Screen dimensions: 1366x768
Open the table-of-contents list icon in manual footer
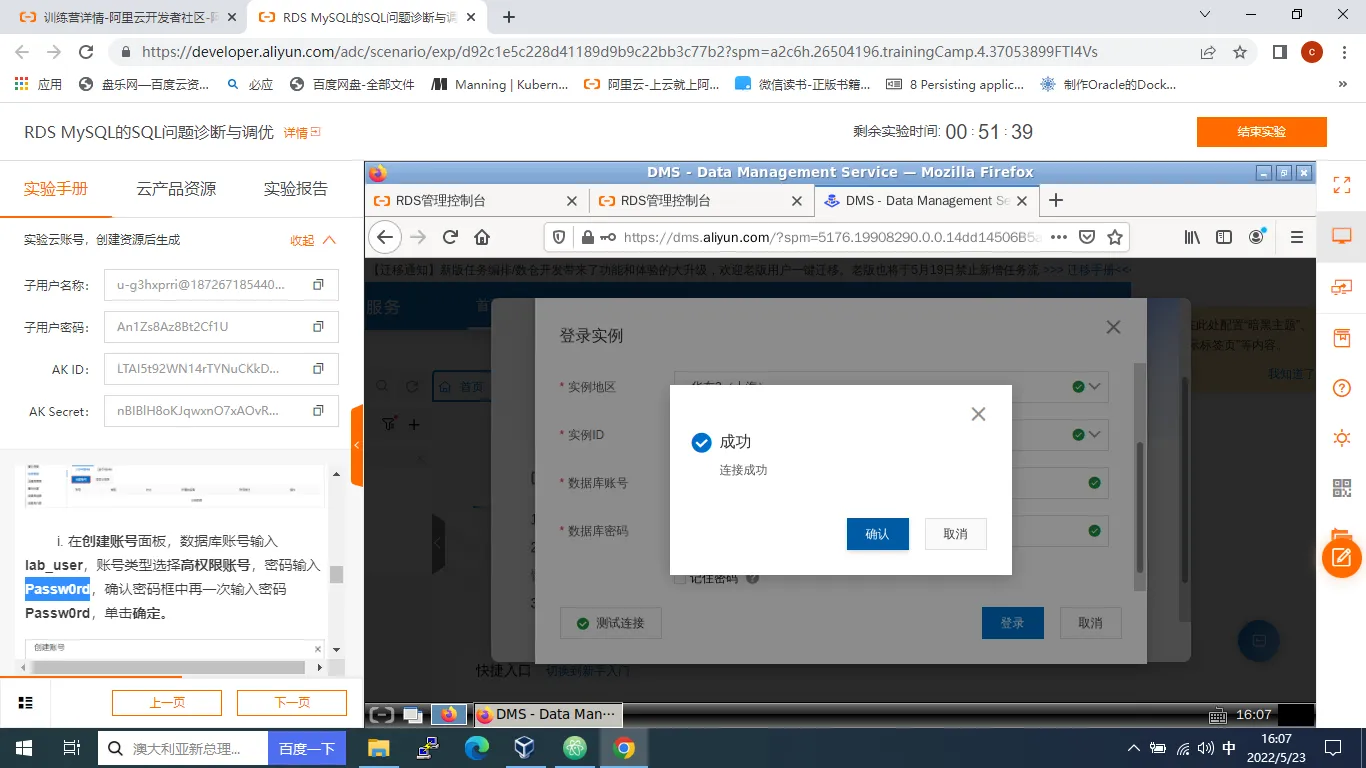(26, 703)
